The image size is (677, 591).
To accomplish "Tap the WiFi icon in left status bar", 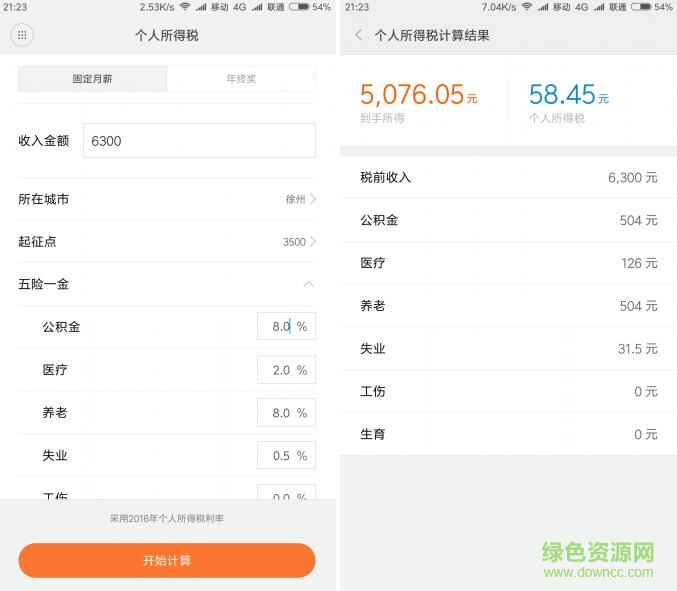I will pyautogui.click(x=184, y=7).
